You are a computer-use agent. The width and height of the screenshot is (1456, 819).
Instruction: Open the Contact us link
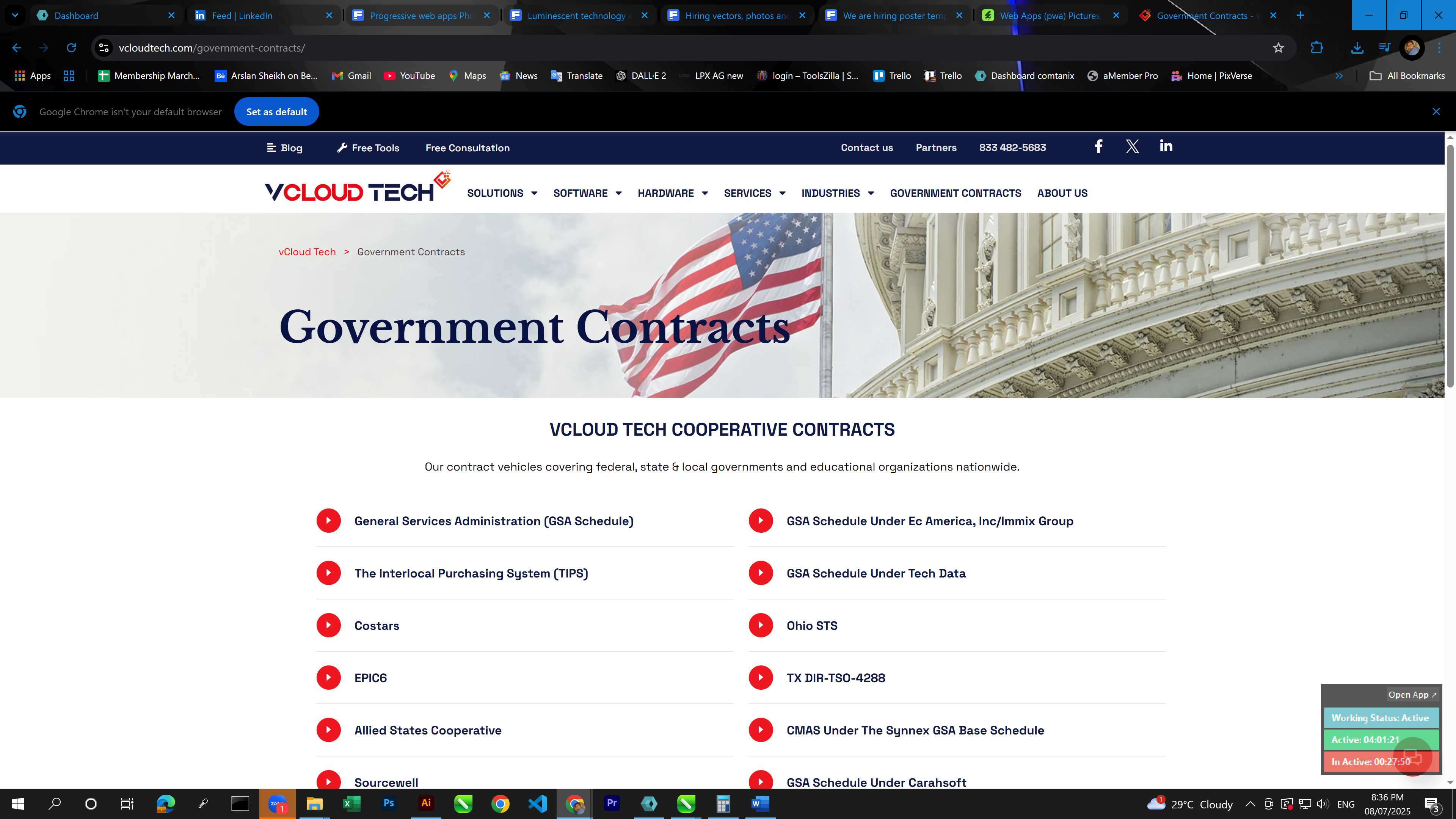[x=867, y=147]
